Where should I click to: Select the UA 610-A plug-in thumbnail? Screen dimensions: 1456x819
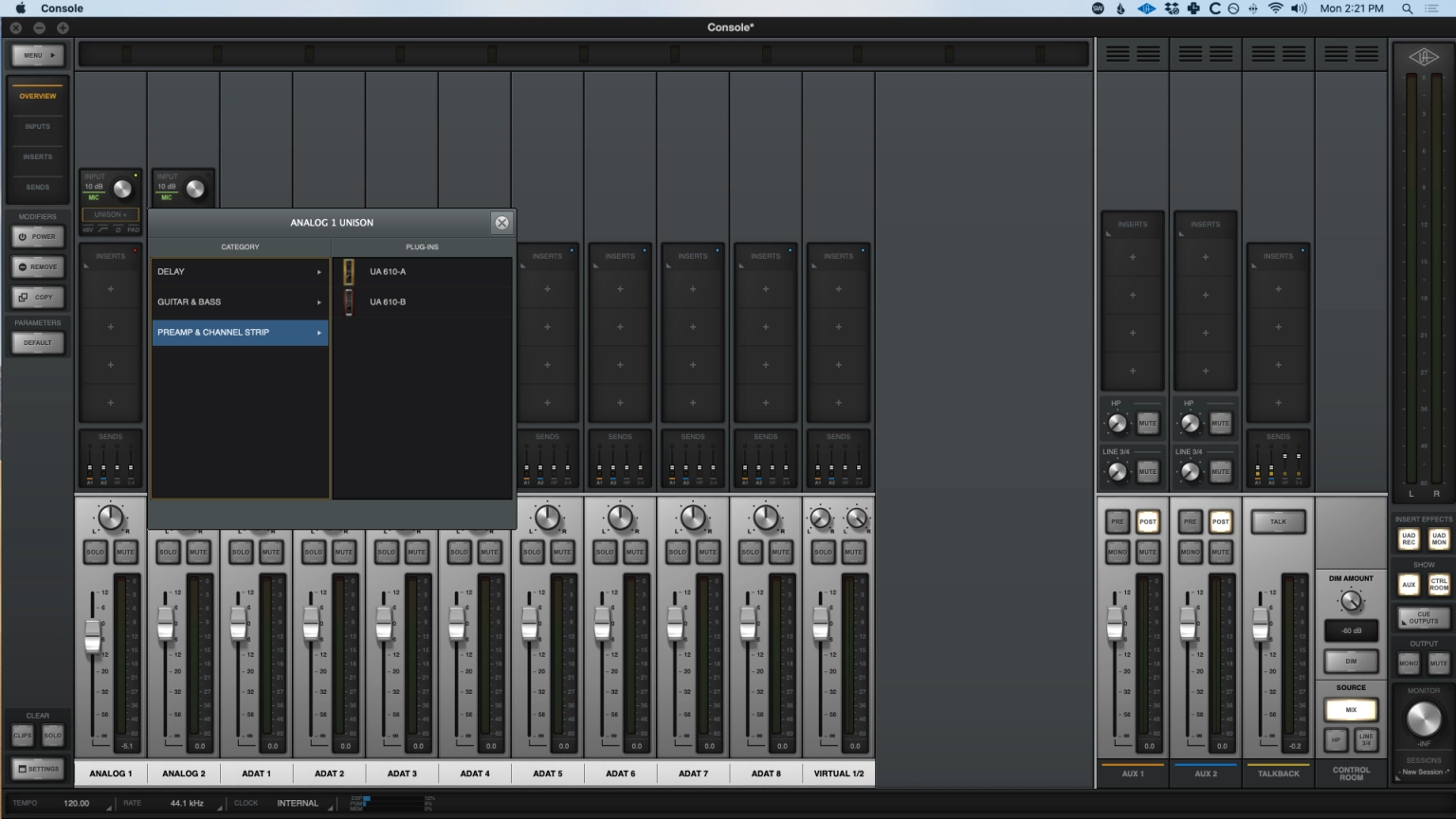pos(349,272)
